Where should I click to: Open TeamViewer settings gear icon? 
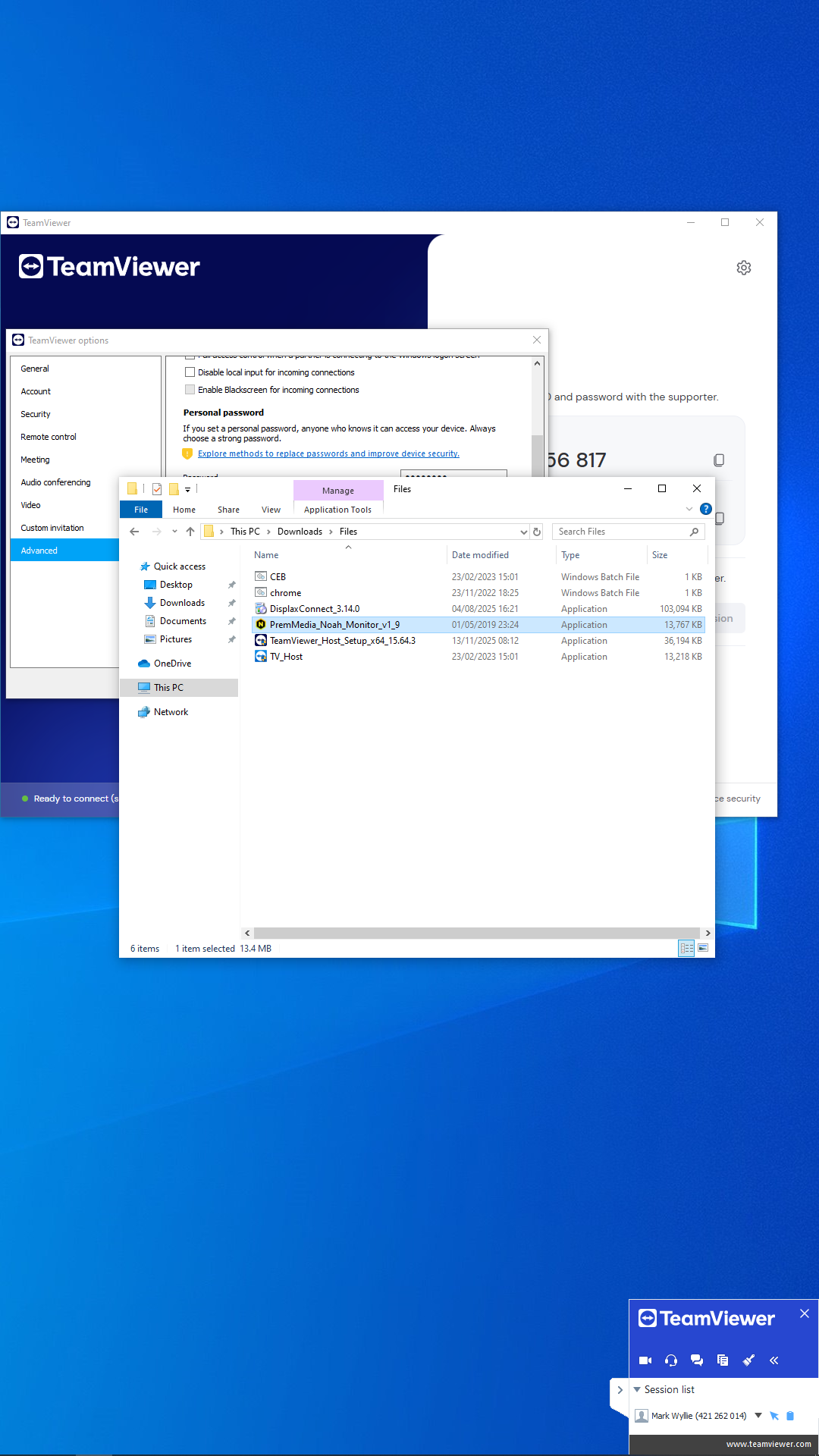tap(744, 268)
